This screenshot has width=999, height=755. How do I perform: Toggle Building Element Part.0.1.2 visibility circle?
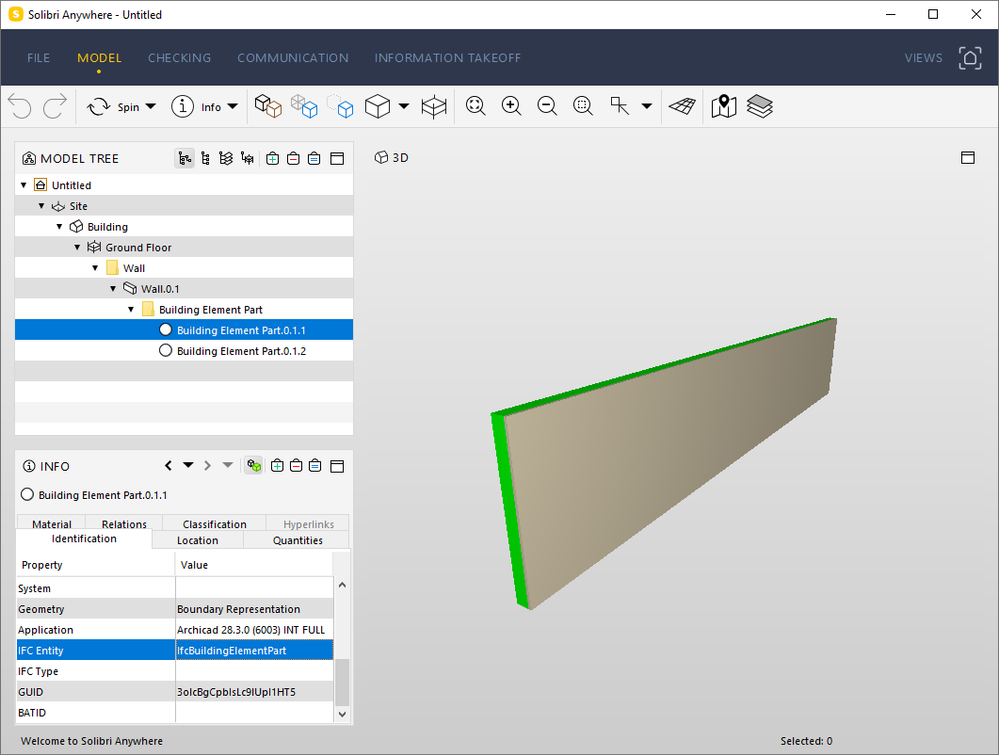(166, 351)
